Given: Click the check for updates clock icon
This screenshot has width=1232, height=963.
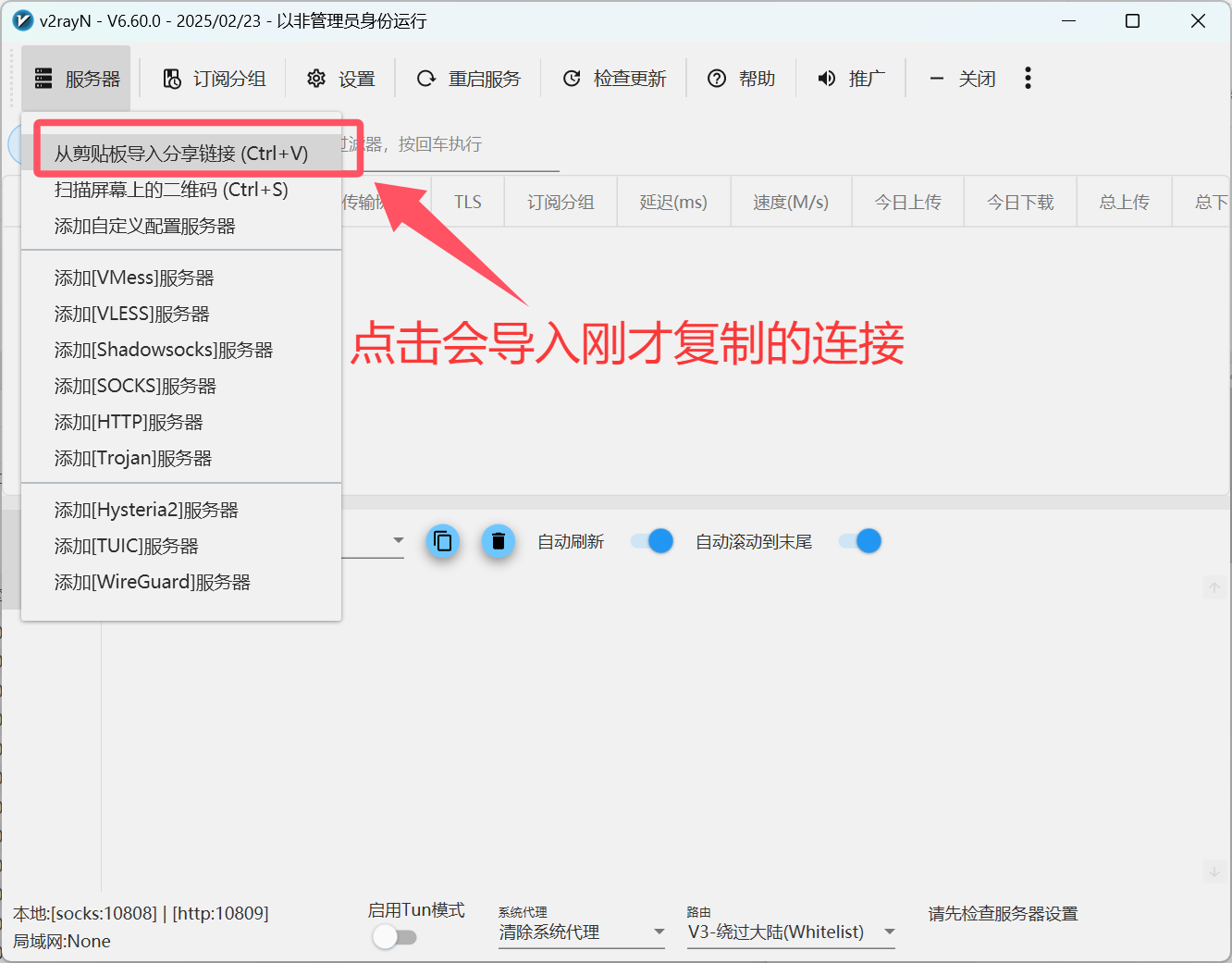Looking at the screenshot, I should click(x=573, y=79).
